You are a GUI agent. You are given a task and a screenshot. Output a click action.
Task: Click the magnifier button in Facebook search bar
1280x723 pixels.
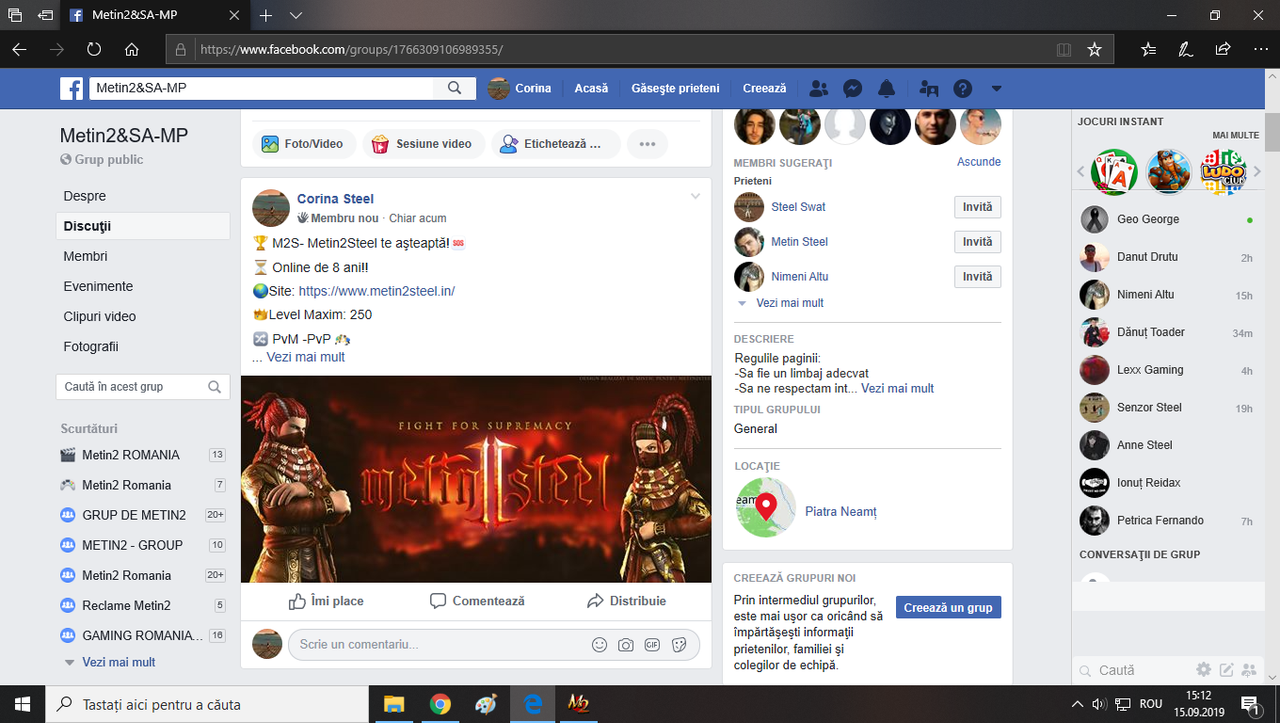pos(455,88)
